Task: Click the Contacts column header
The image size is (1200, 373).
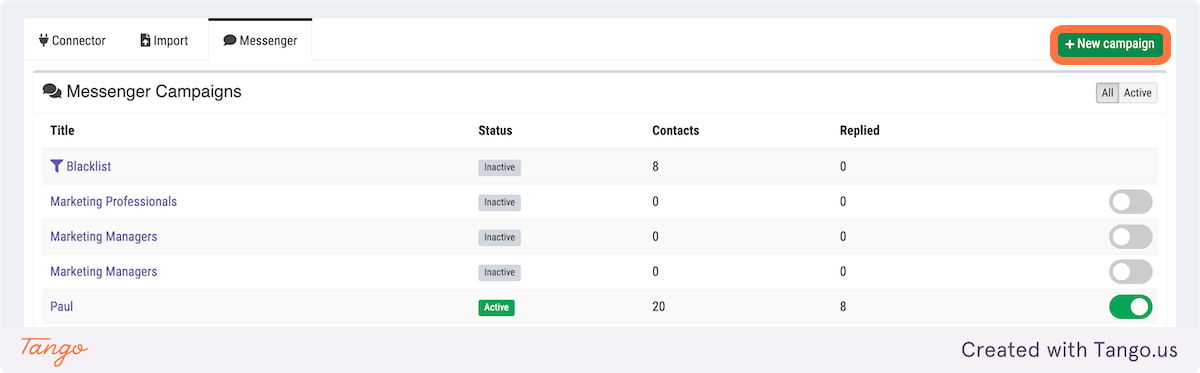Action: click(675, 131)
